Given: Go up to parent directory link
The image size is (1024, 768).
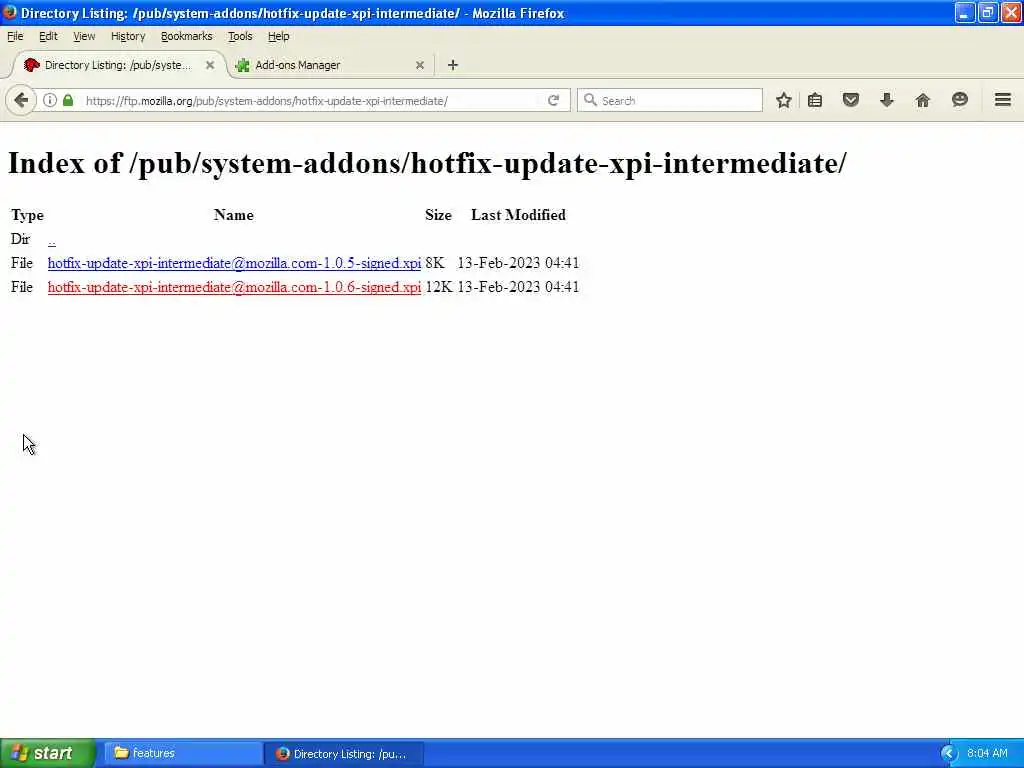Looking at the screenshot, I should point(52,240).
